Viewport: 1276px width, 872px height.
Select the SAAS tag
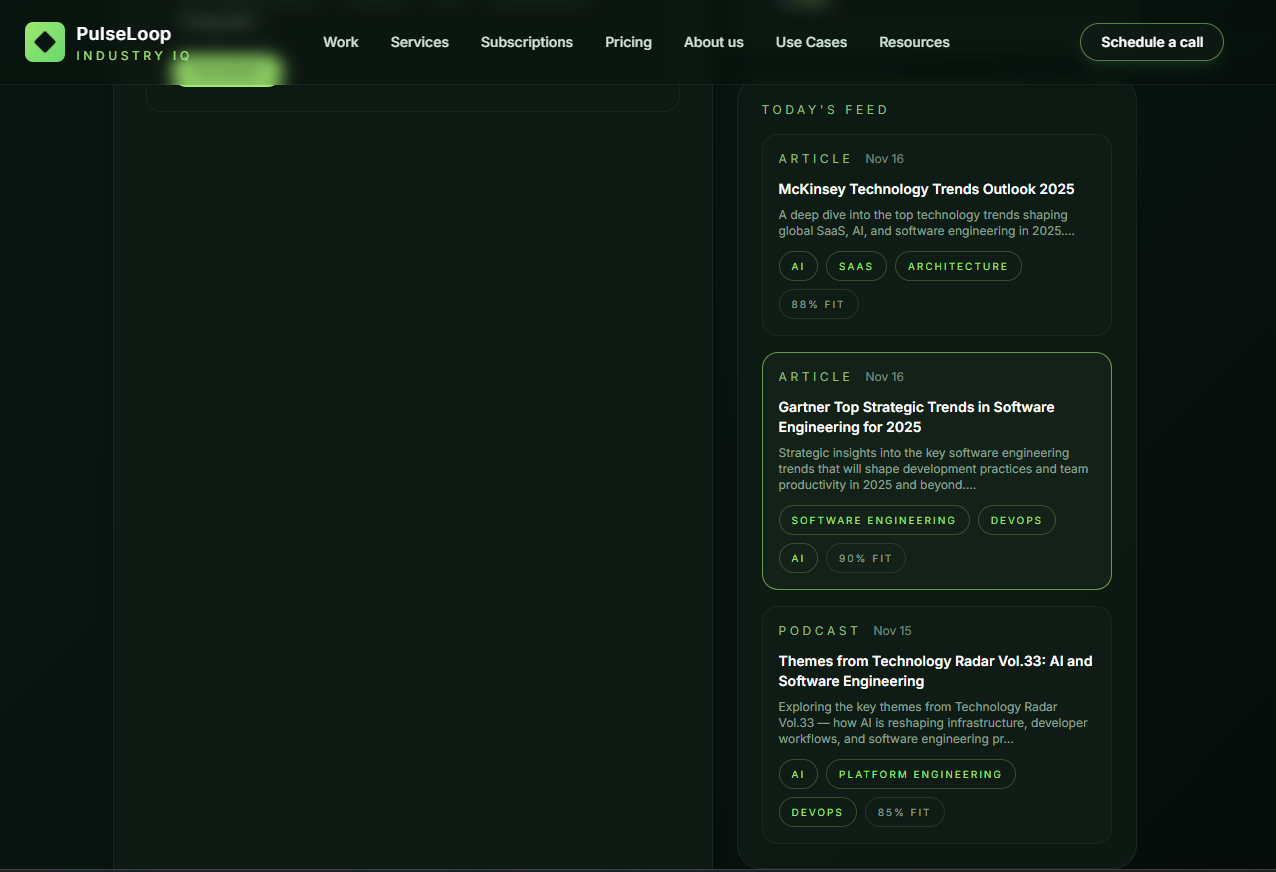pyautogui.click(x=856, y=266)
